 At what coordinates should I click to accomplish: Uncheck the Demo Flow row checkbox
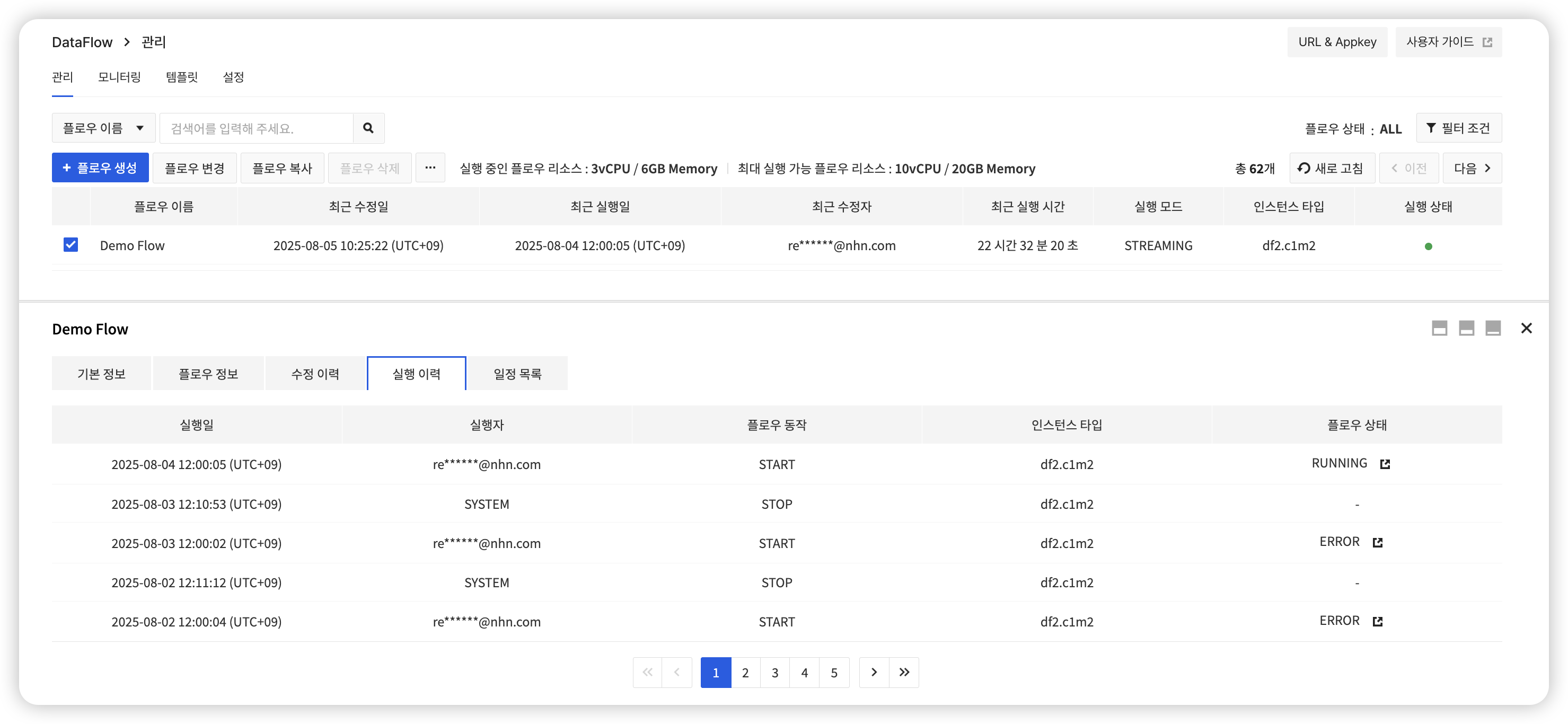[x=71, y=244]
